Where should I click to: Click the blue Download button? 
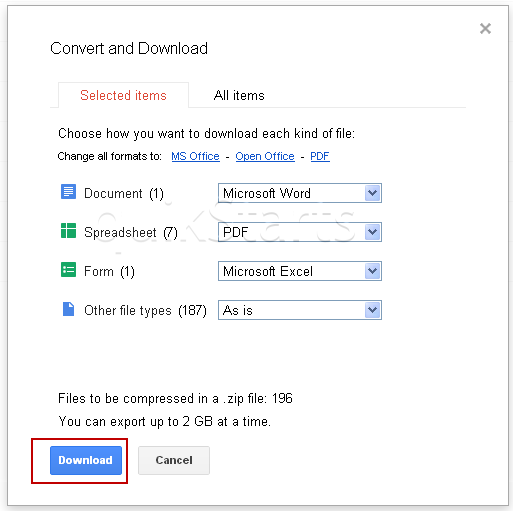[86, 460]
